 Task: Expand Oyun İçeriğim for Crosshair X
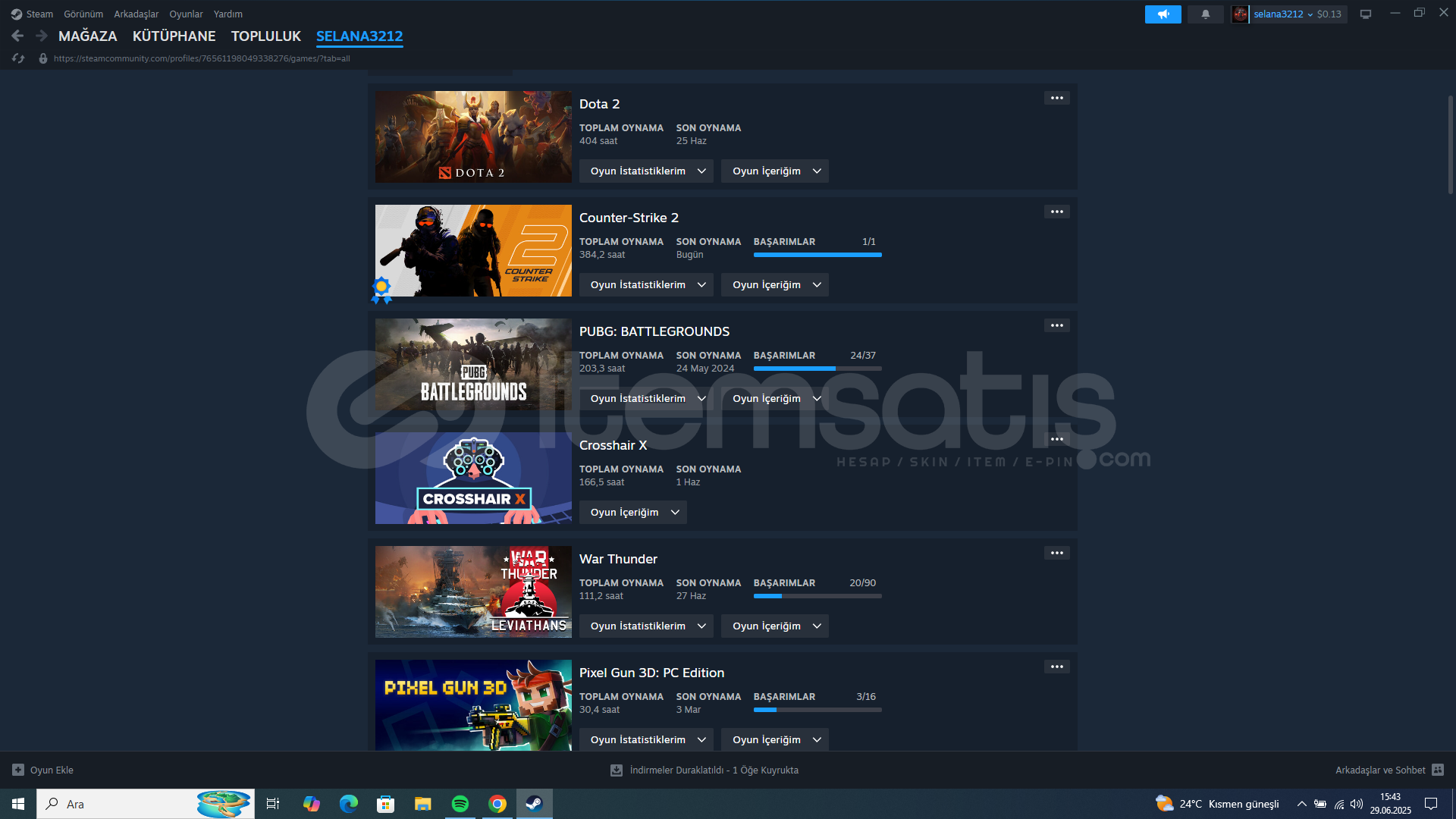(633, 512)
